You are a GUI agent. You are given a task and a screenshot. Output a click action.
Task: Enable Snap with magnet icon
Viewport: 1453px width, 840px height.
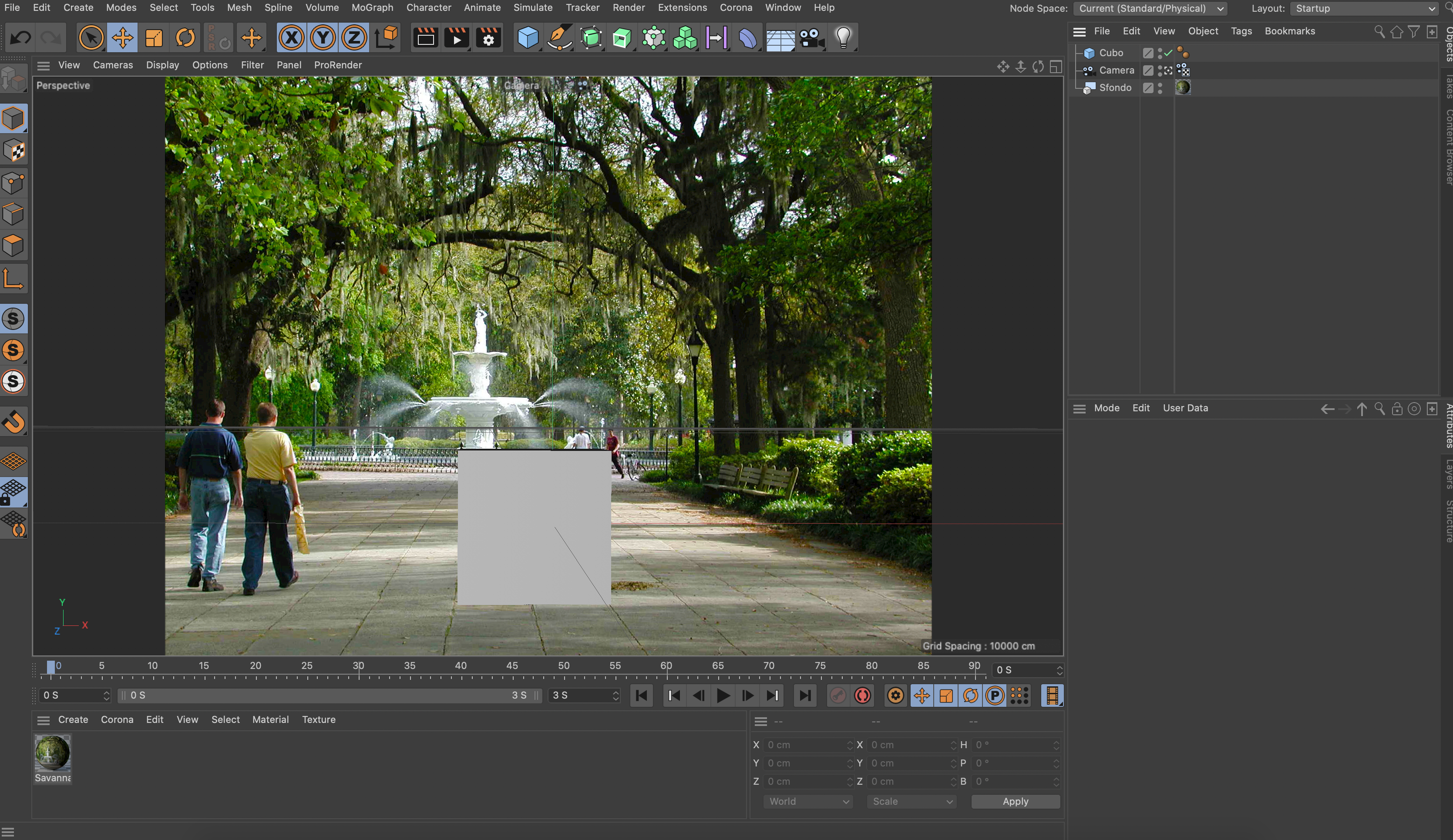click(14, 421)
